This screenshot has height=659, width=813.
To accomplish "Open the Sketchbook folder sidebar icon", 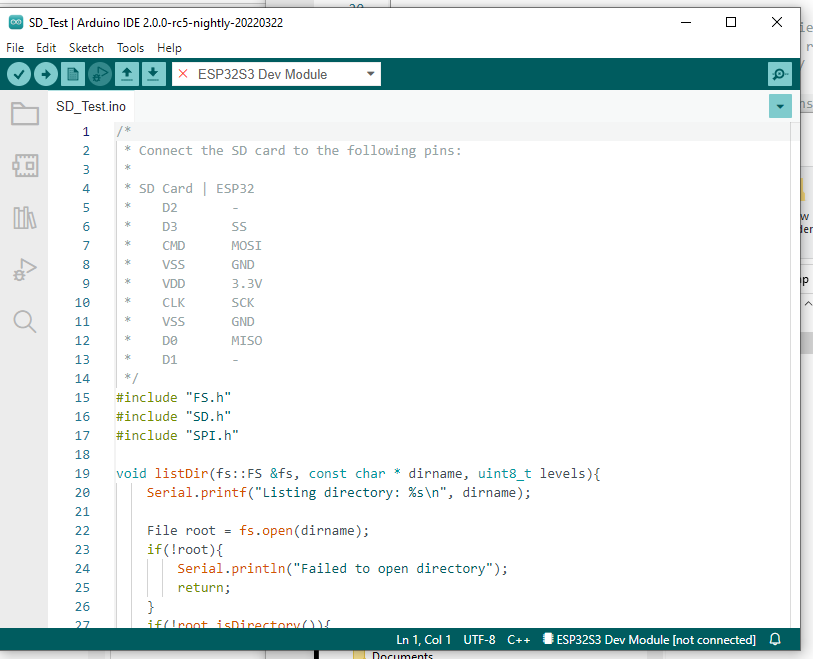I will click(25, 113).
